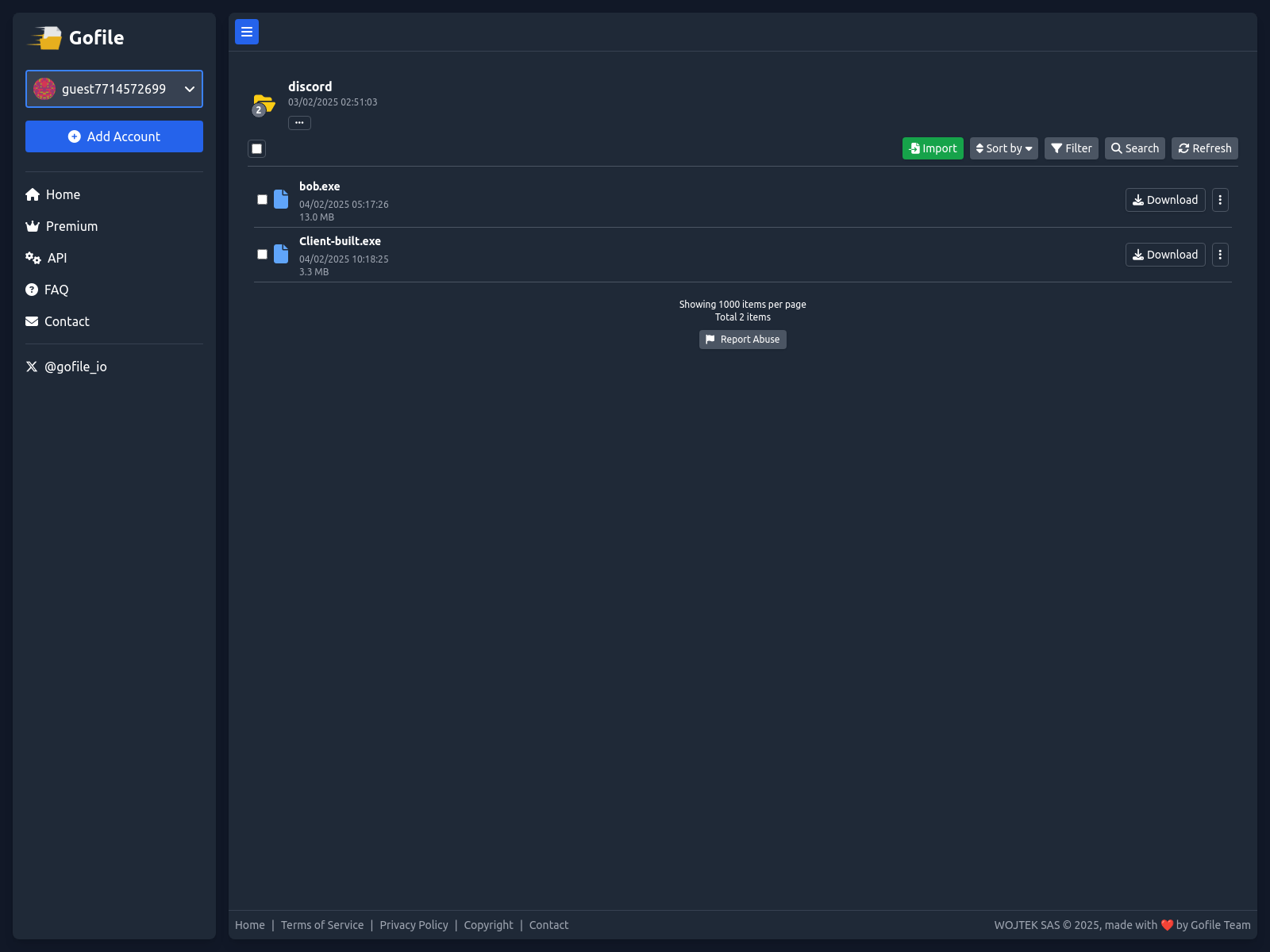
Task: Click the bob.exe file name
Action: click(319, 186)
